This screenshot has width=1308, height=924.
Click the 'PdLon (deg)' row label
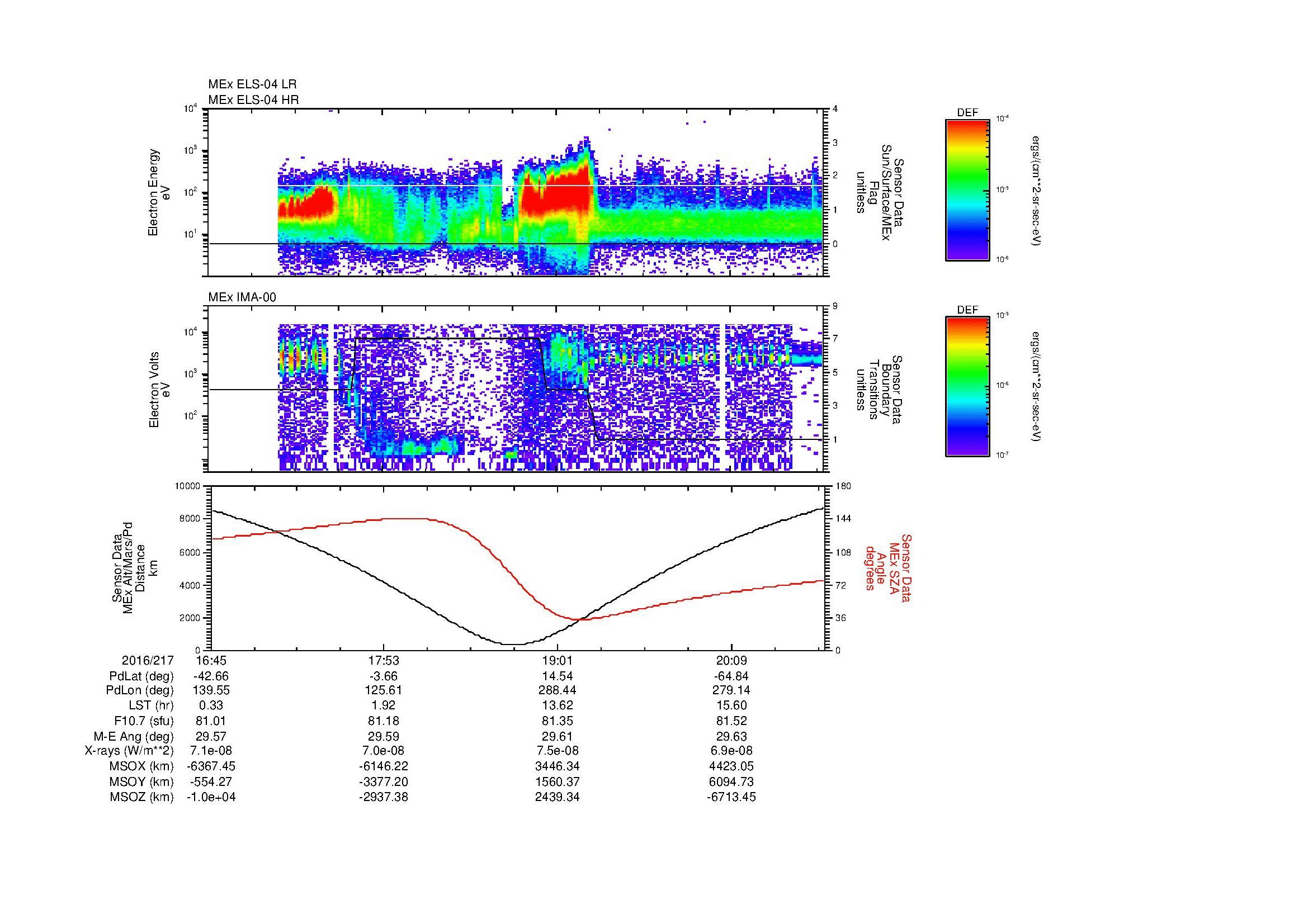coord(141,691)
